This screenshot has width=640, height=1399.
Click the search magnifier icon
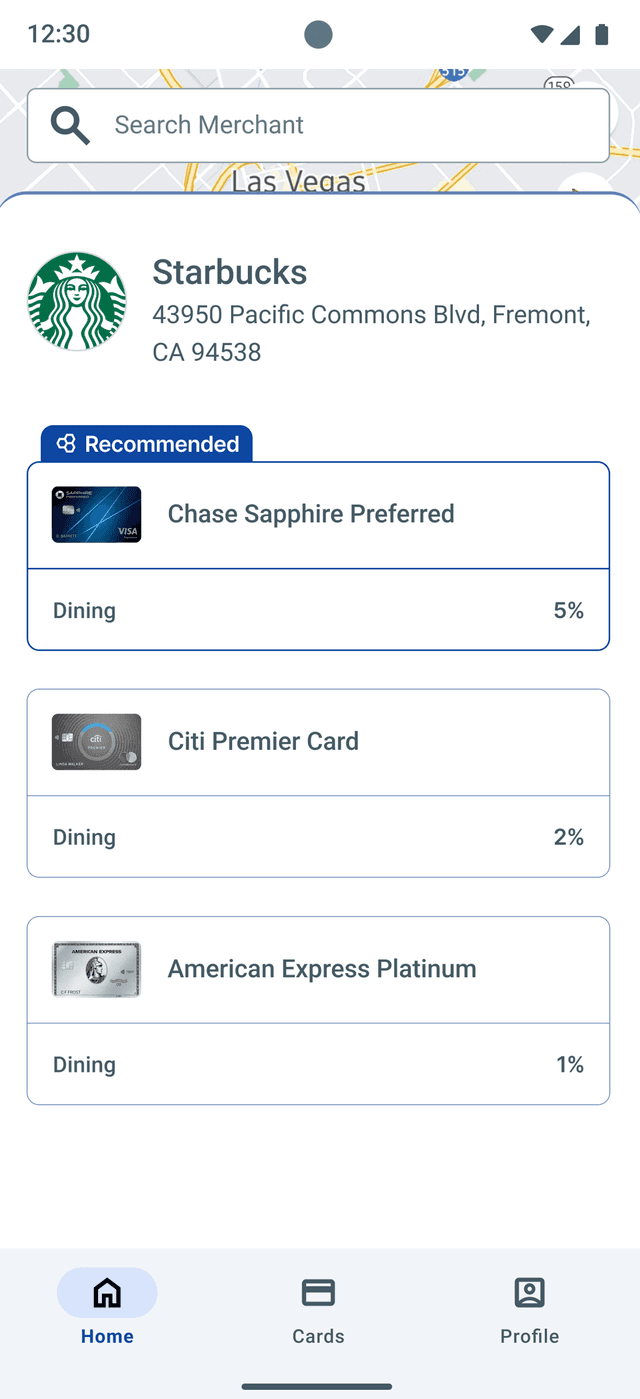(70, 125)
